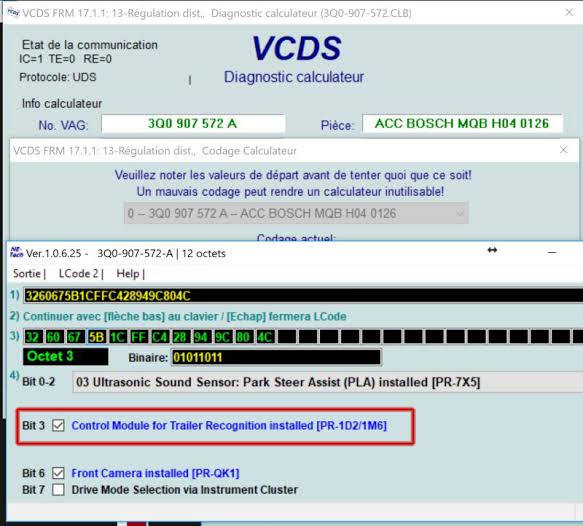Click the NF-Tech LCode window icon
The width and height of the screenshot is (583, 526).
click(16, 252)
